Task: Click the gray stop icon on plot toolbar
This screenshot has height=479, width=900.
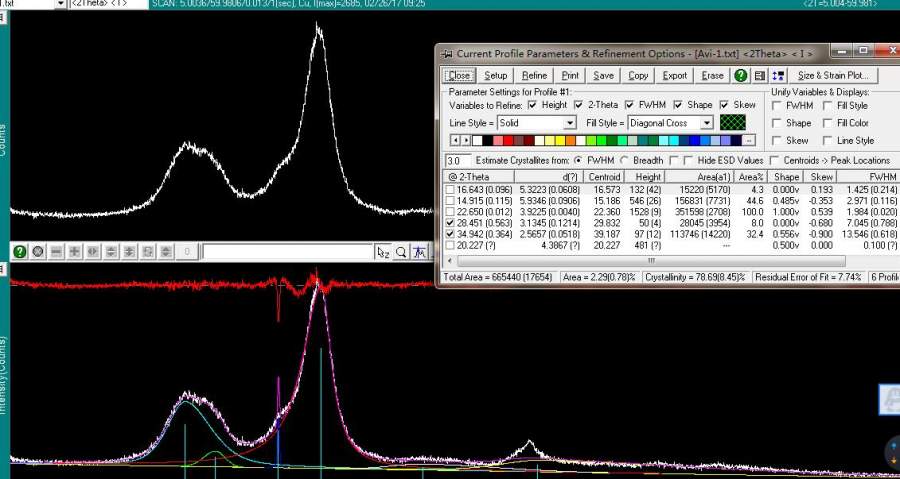Action: 38,253
